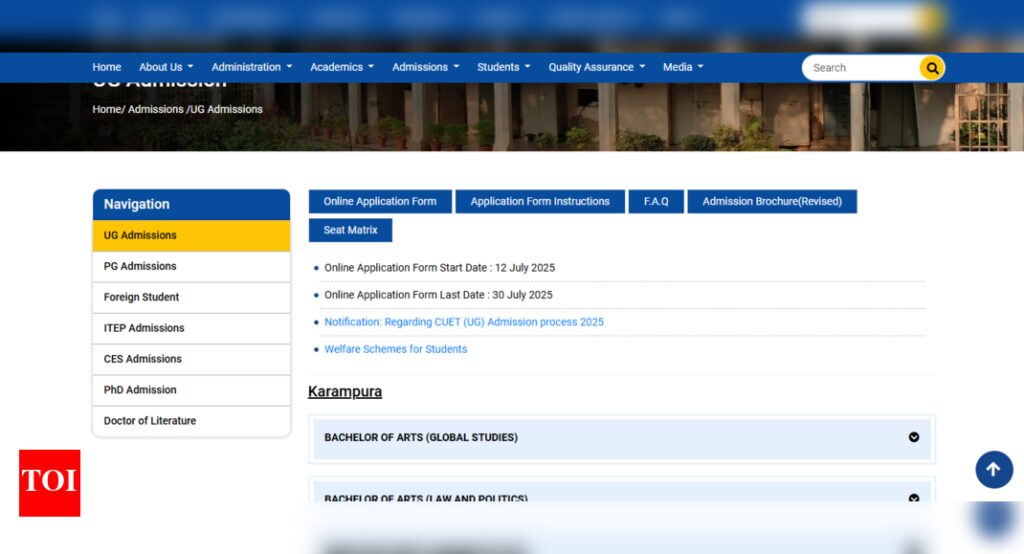Click the yellow search magnifier icon
The height and width of the screenshot is (554, 1024).
click(932, 68)
